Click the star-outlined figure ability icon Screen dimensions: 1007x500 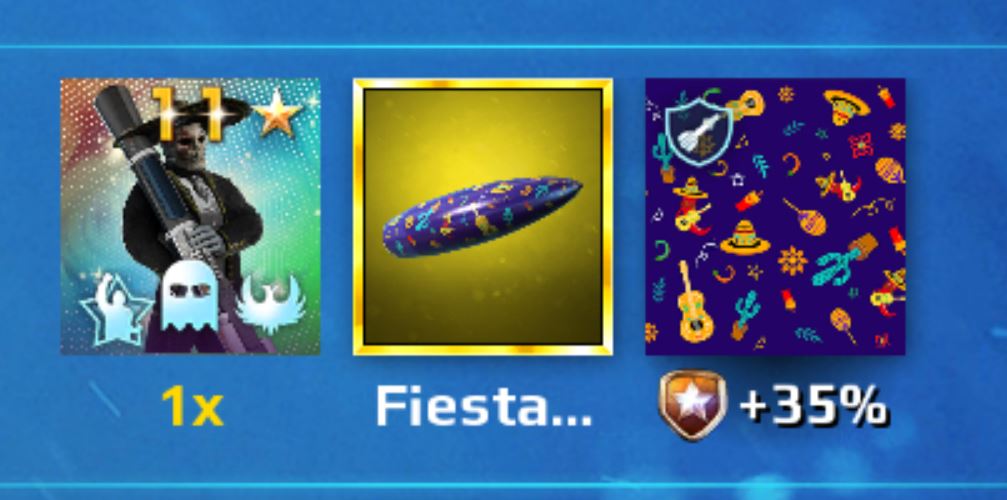pos(116,308)
